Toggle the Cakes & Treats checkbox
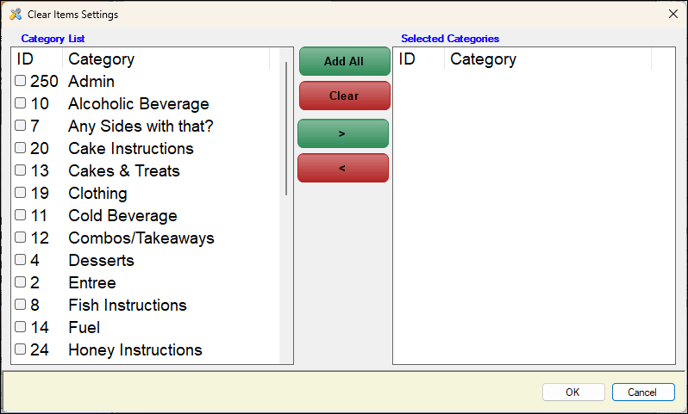 point(20,171)
